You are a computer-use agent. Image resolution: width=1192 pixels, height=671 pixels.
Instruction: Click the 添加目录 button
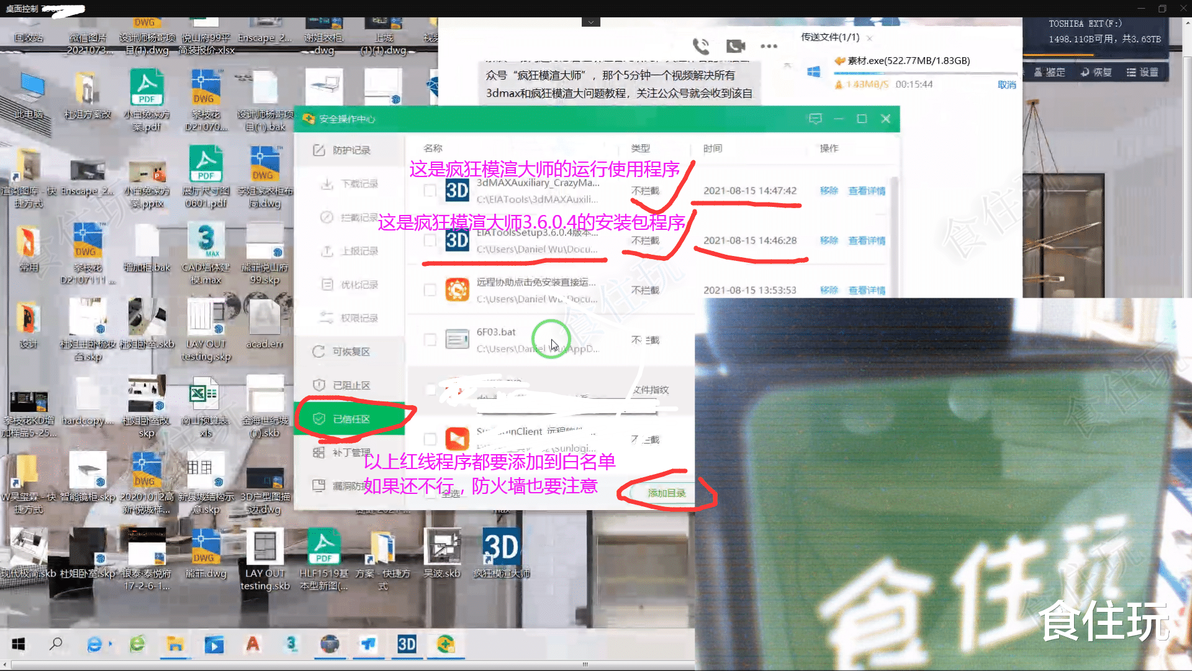tap(667, 493)
